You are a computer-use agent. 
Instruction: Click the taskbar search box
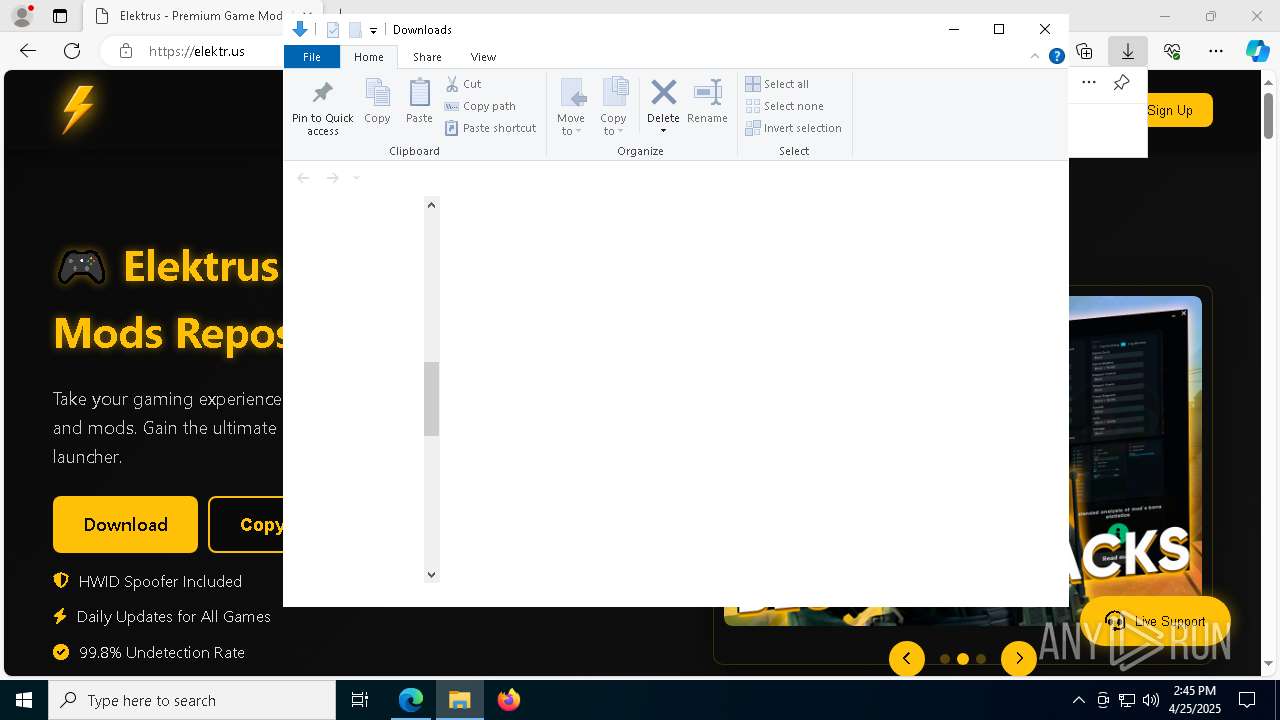click(192, 700)
